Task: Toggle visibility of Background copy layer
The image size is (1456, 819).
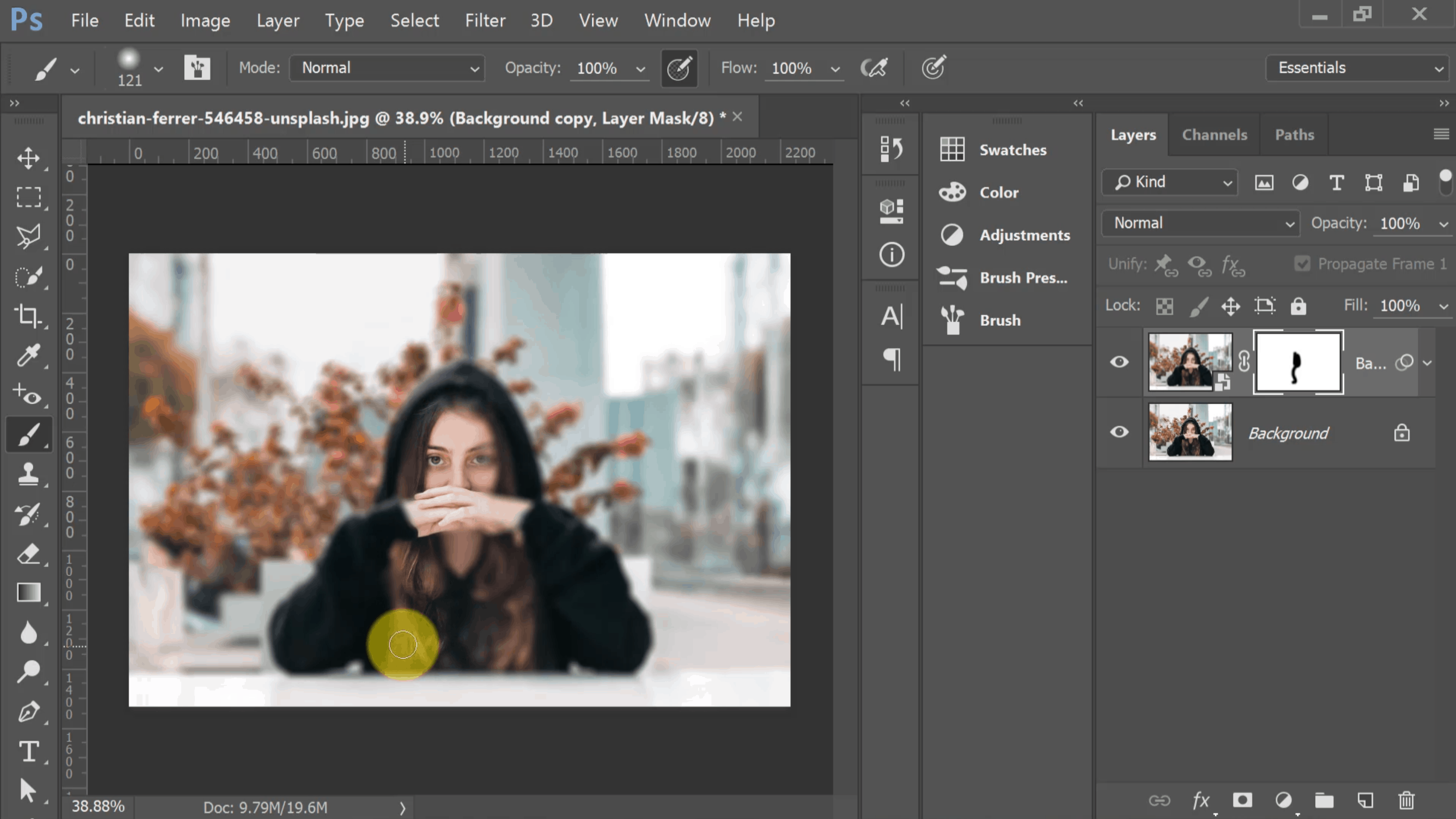Action: click(x=1119, y=362)
